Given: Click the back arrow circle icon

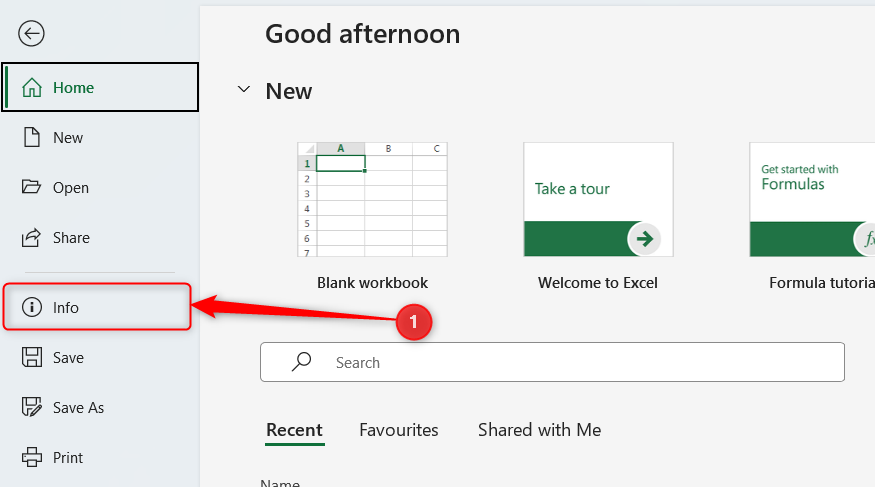Looking at the screenshot, I should 31,33.
